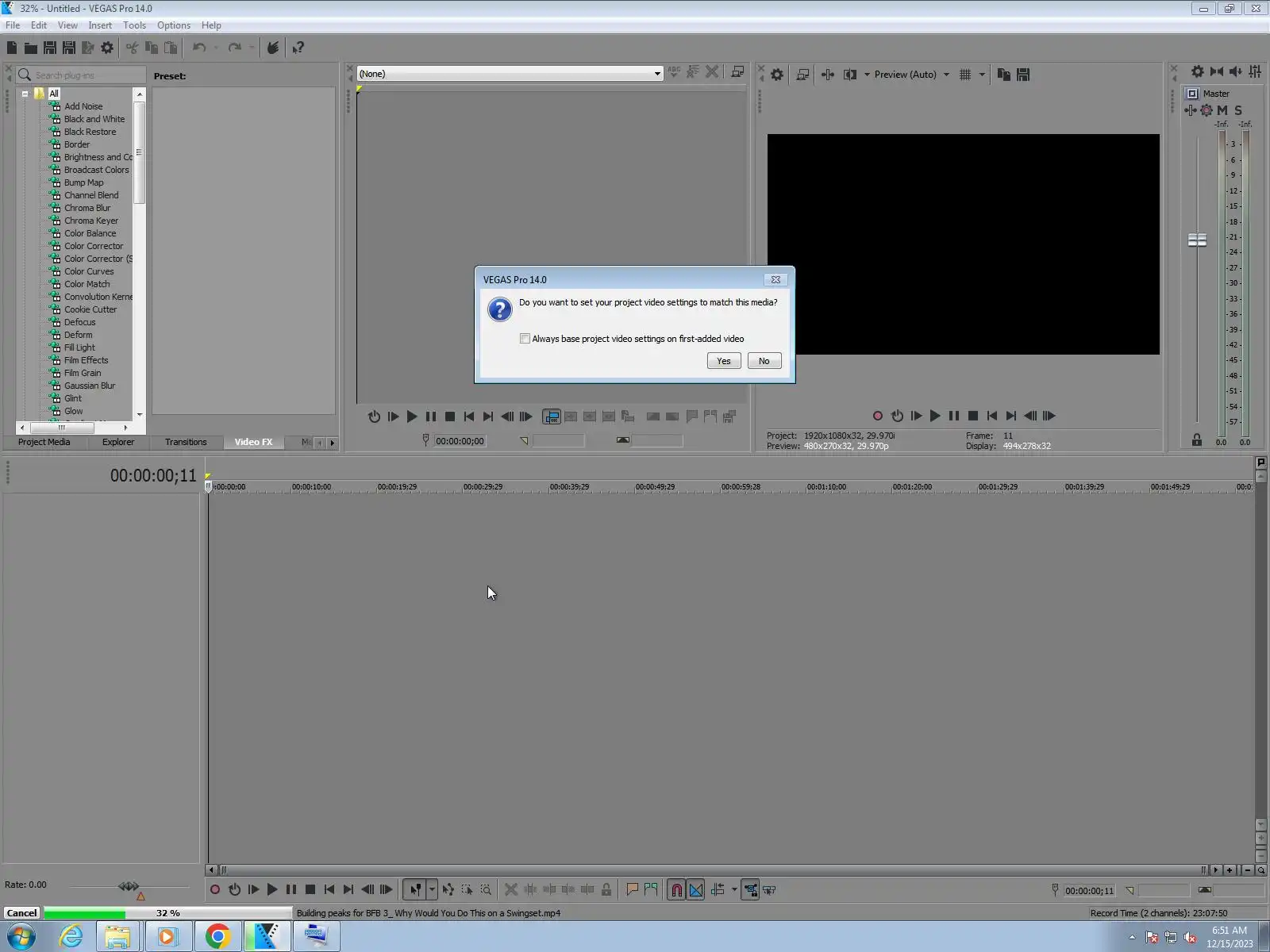
Task: Toggle video preview on external monitor
Action: (802, 75)
